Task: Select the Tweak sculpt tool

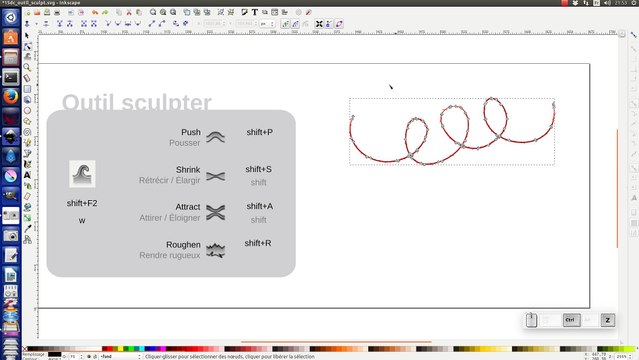Action: coord(27,57)
